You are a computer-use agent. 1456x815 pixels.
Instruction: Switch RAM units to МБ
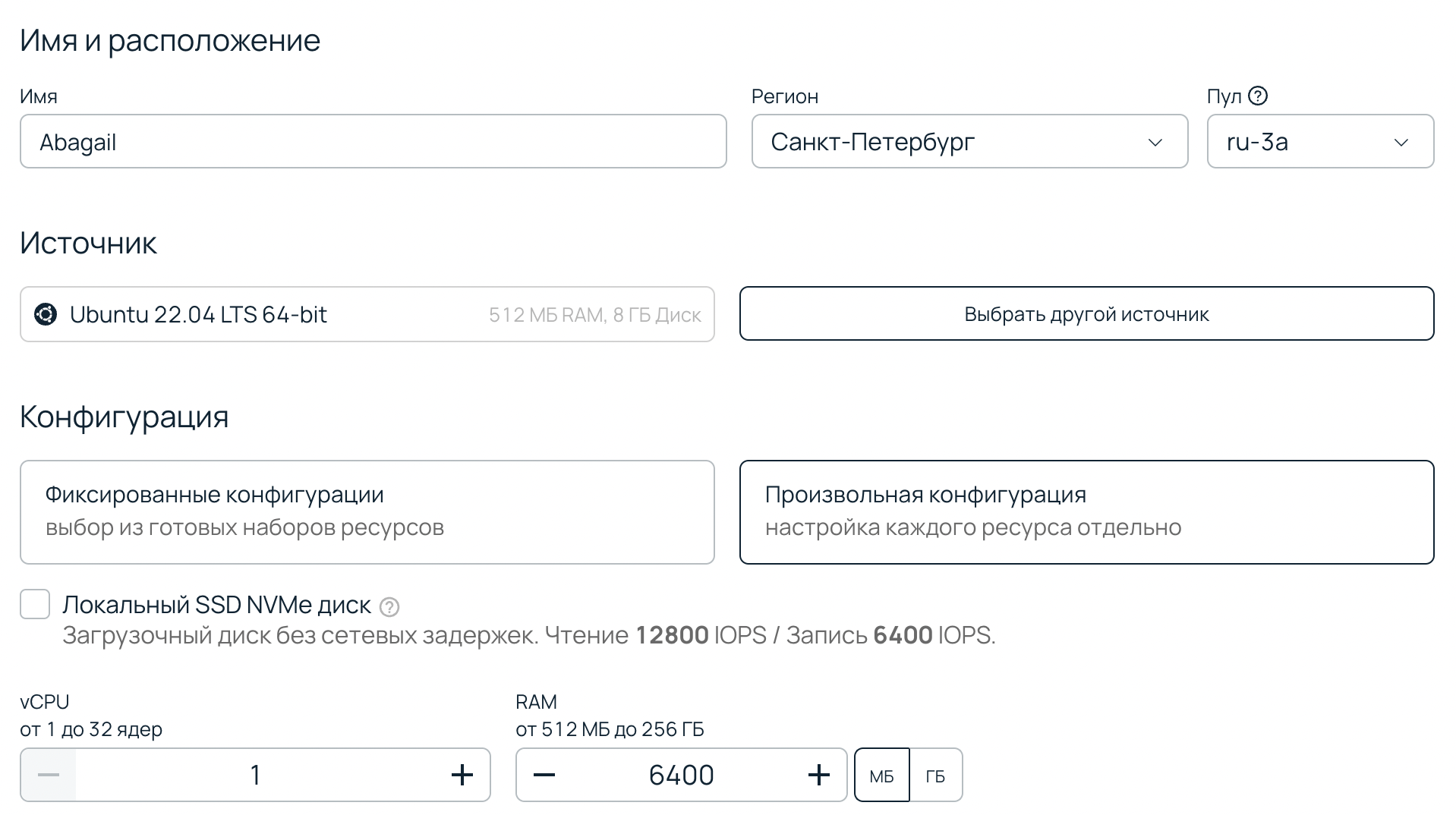pyautogui.click(x=881, y=776)
